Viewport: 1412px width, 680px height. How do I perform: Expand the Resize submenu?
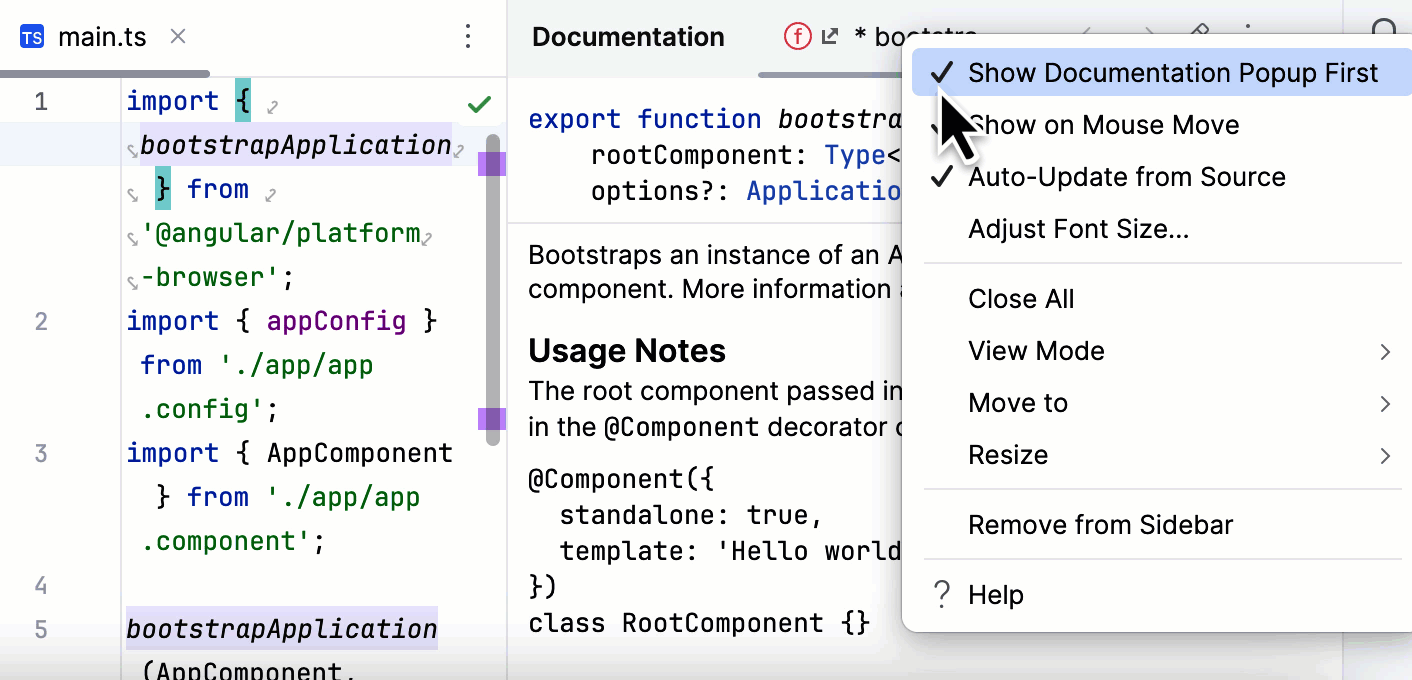[1008, 455]
